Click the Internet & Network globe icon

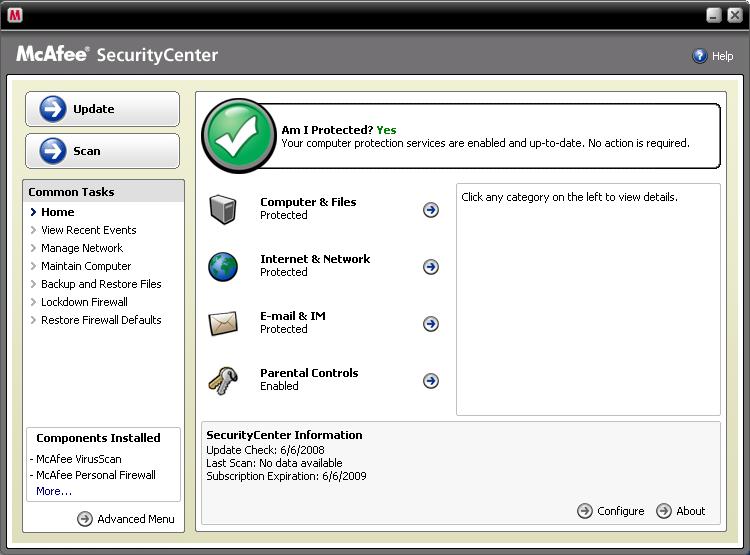coord(222,266)
